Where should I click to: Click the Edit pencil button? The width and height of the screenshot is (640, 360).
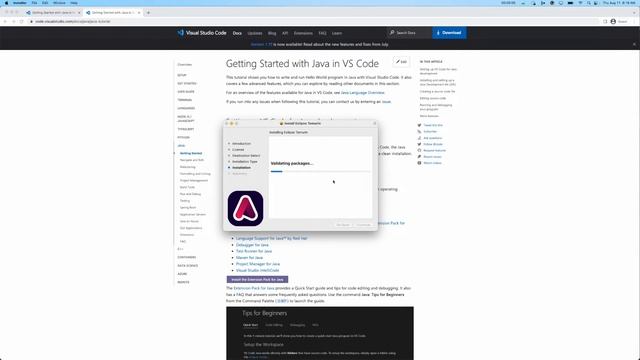click(401, 62)
